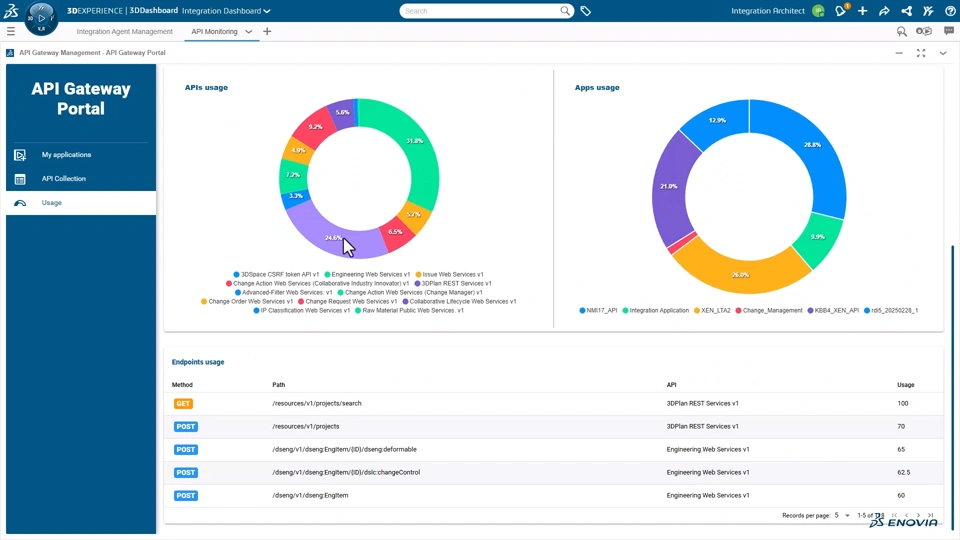Go to next page of records

click(x=918, y=516)
